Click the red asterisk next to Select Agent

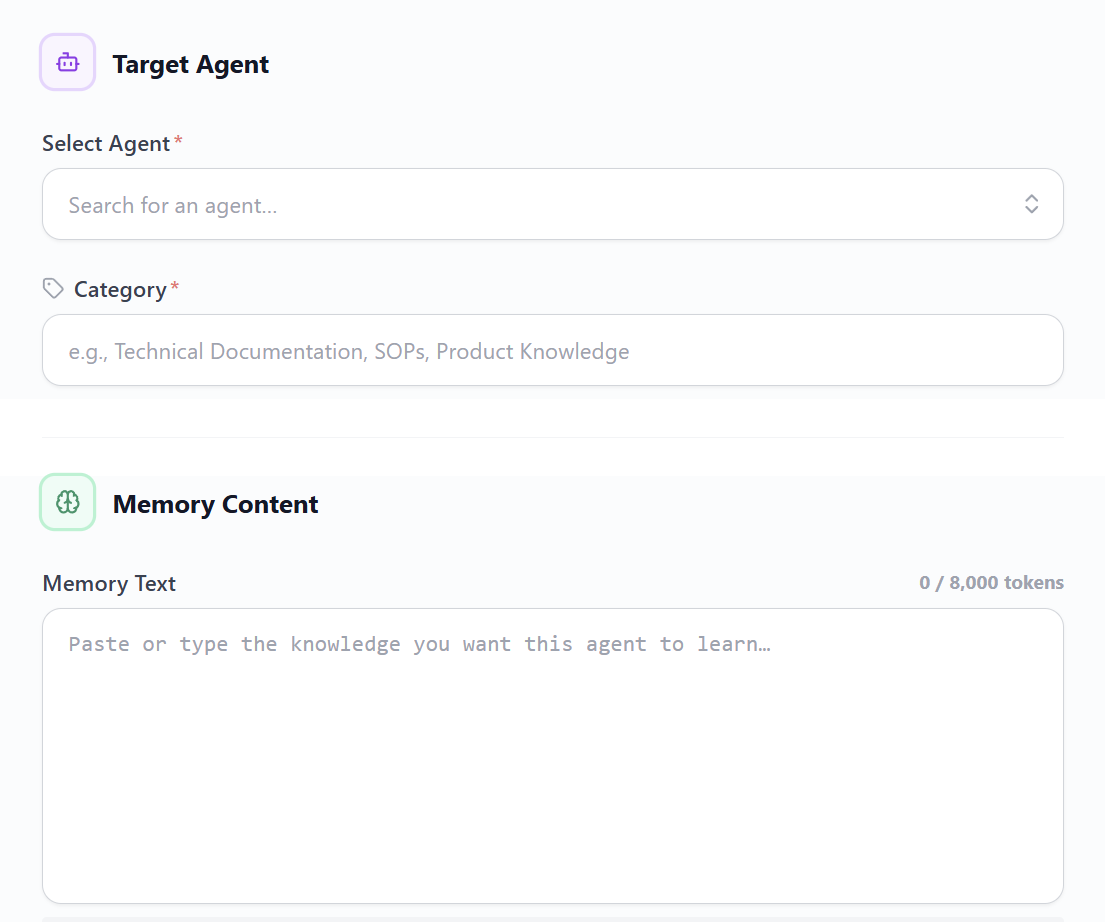pos(178,142)
